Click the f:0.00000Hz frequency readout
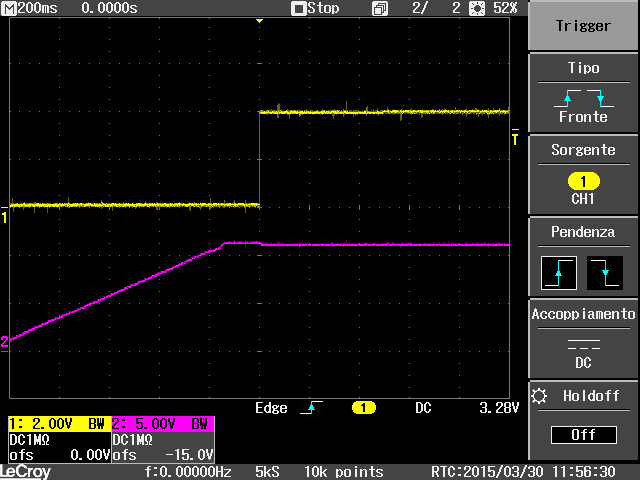The height and width of the screenshot is (480, 640). (x=188, y=472)
